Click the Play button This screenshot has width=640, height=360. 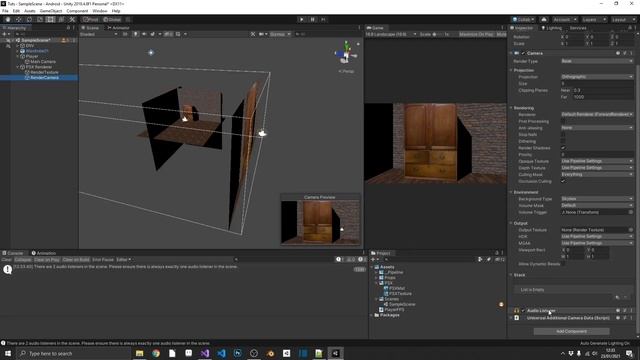[x=302, y=19]
